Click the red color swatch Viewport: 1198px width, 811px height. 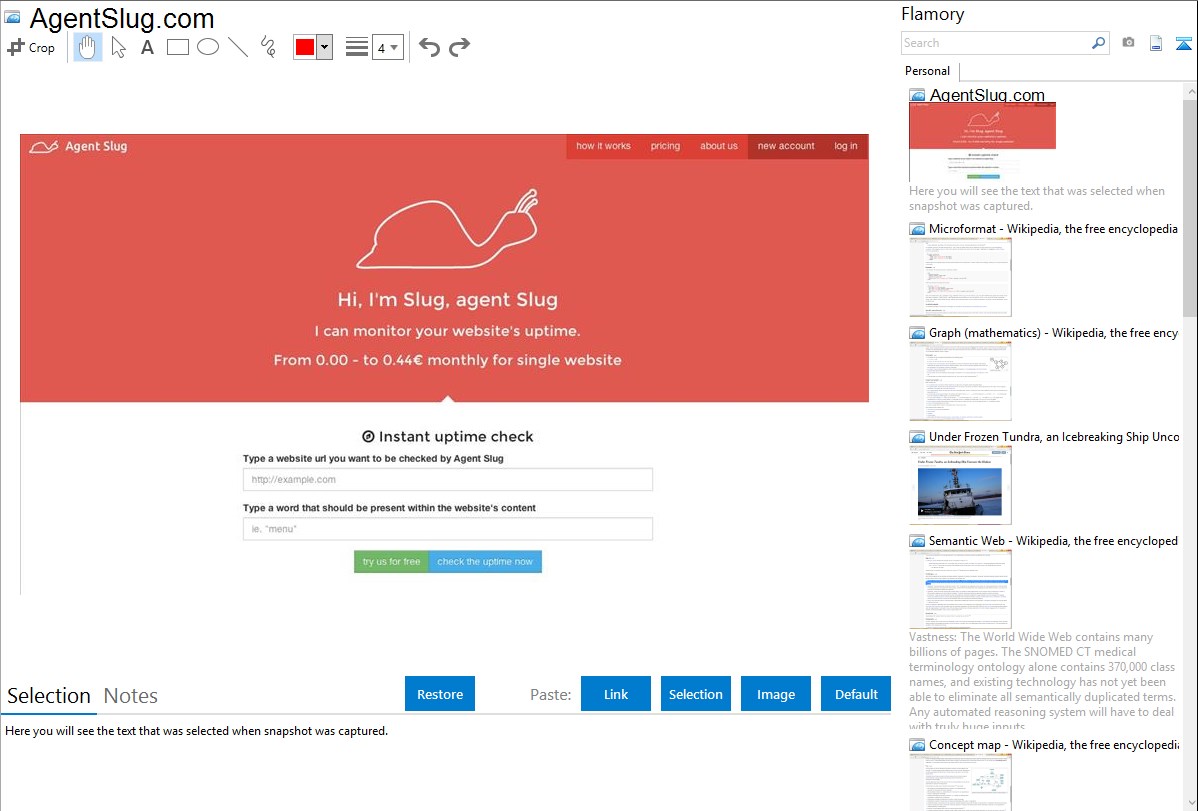pos(305,47)
